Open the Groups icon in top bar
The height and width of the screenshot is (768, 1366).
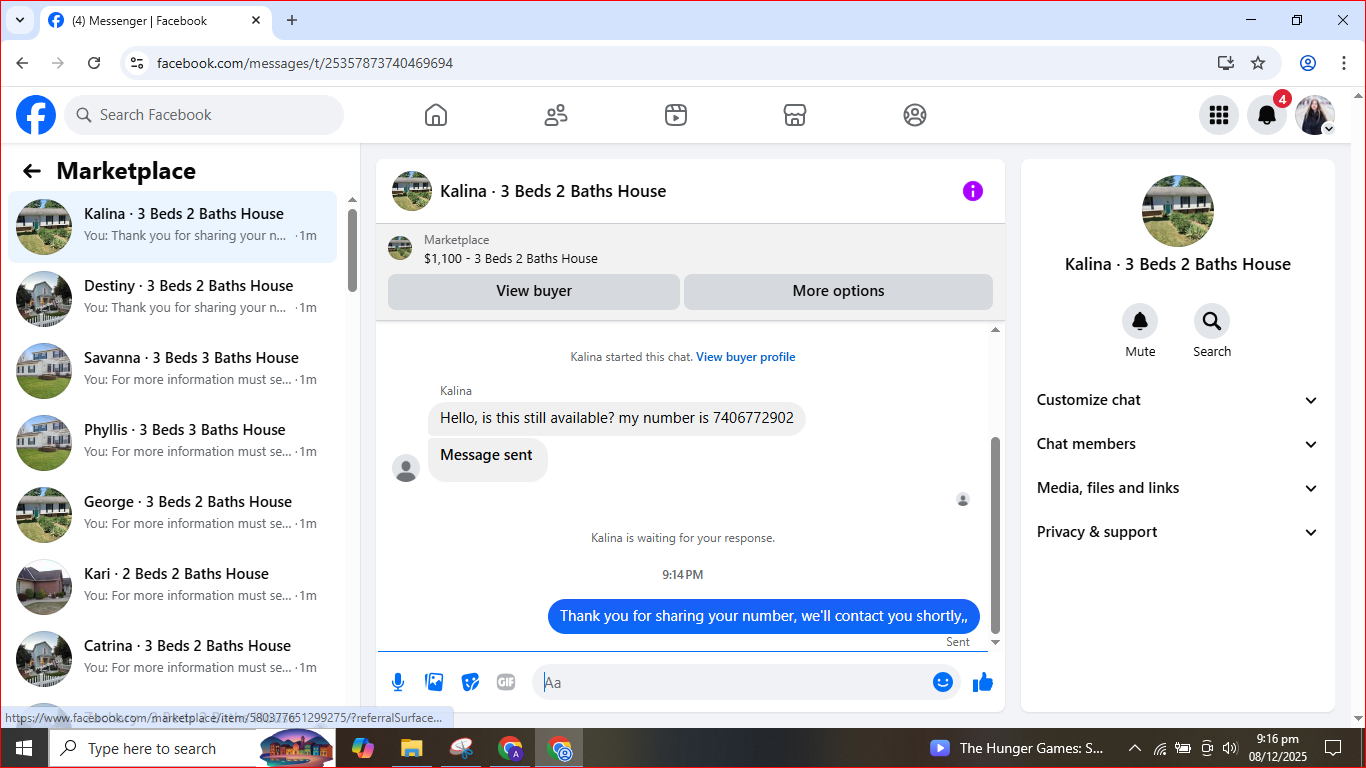(915, 115)
